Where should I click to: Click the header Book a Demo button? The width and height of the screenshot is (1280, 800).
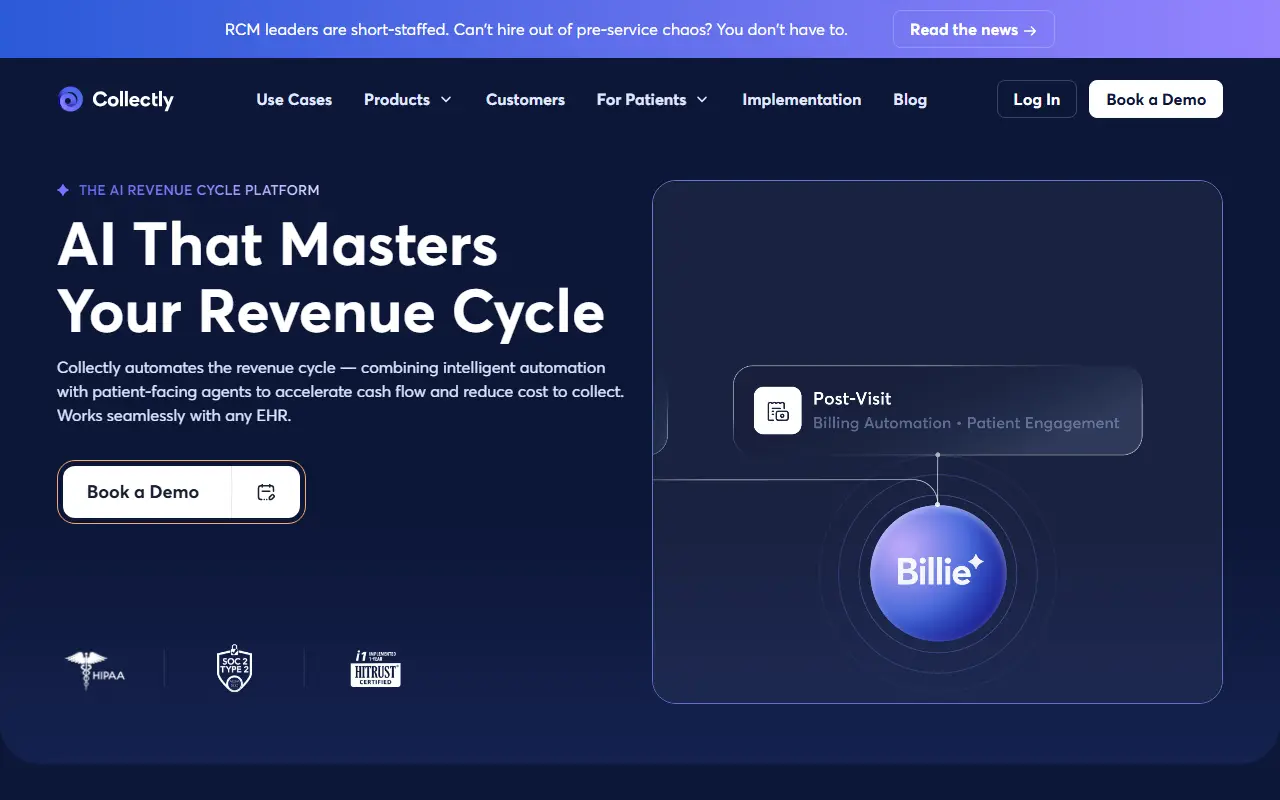coord(1156,99)
